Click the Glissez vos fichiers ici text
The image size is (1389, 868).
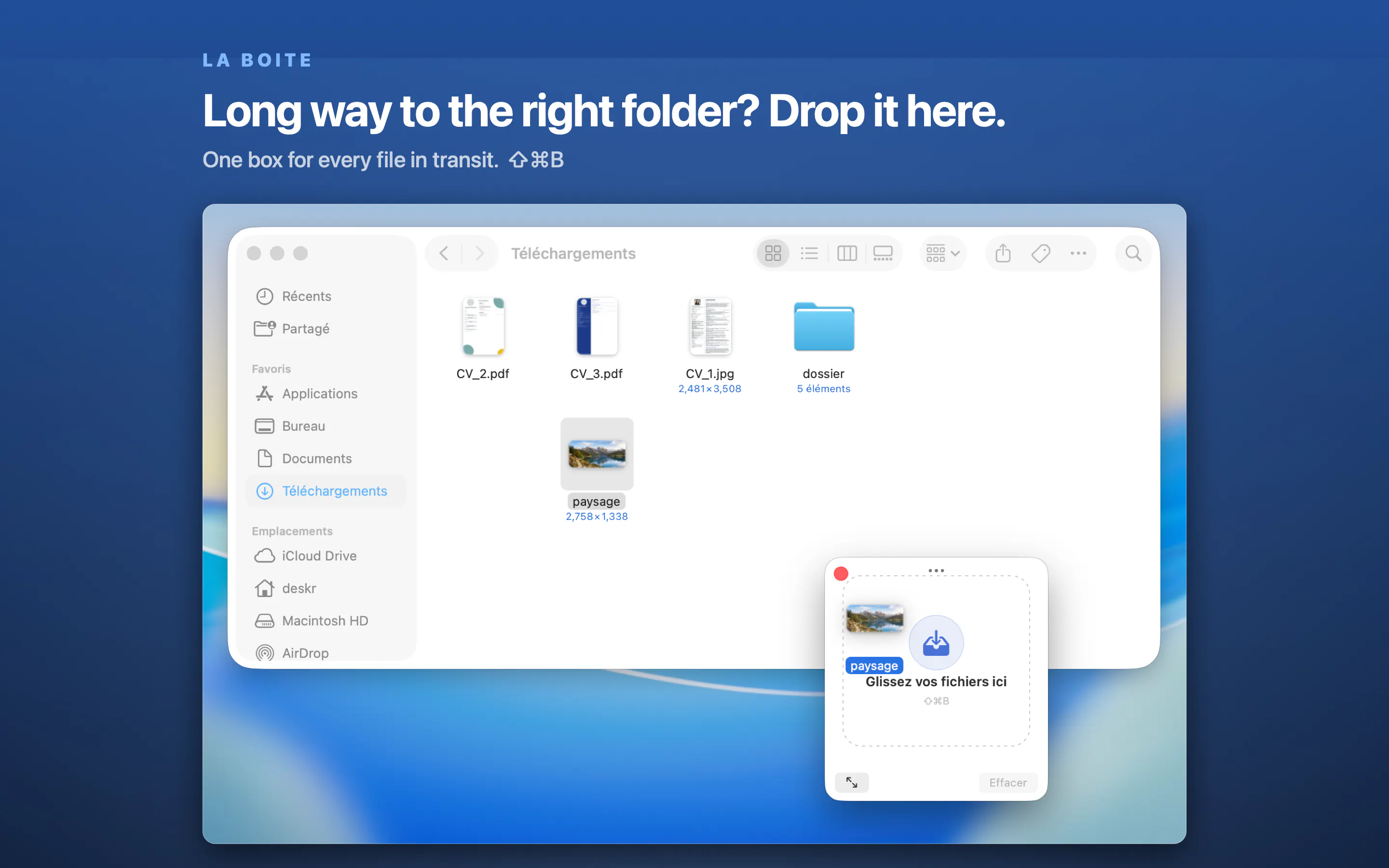[936, 681]
